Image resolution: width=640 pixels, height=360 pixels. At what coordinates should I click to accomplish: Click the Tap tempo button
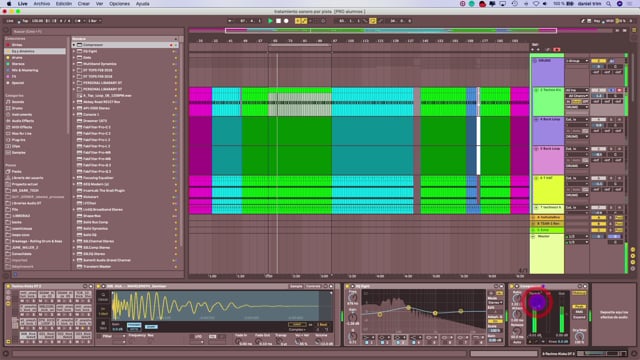[24, 21]
